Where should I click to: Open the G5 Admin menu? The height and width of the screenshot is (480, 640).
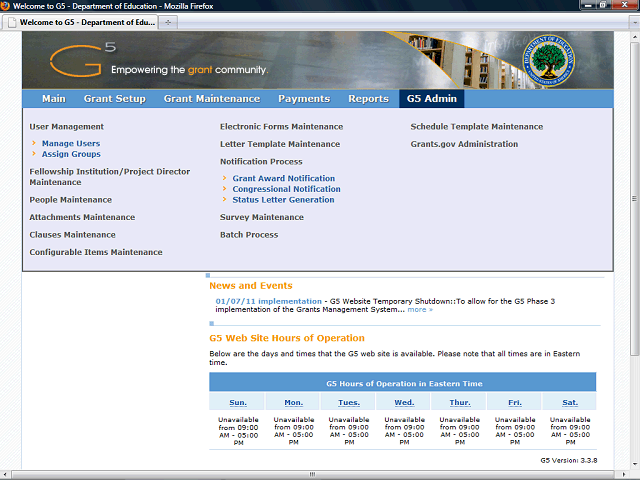coord(431,99)
